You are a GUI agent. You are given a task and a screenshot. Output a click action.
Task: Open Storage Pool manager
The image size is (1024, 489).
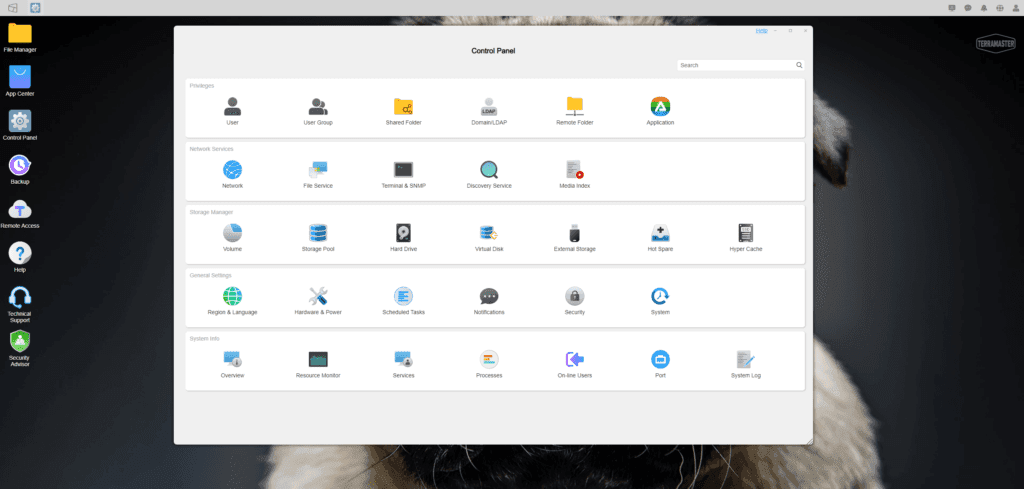[318, 233]
